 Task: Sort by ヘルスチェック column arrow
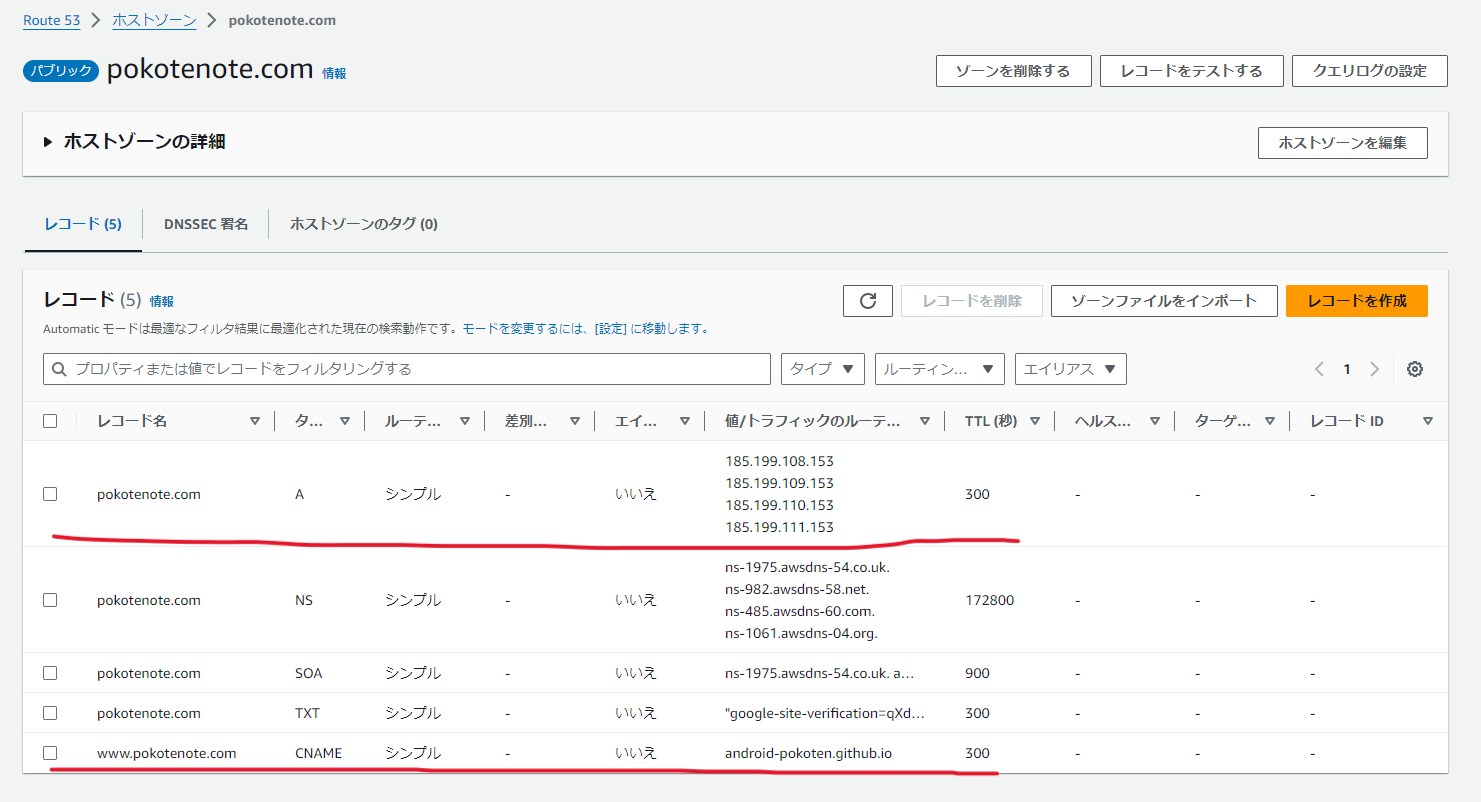pos(1155,421)
